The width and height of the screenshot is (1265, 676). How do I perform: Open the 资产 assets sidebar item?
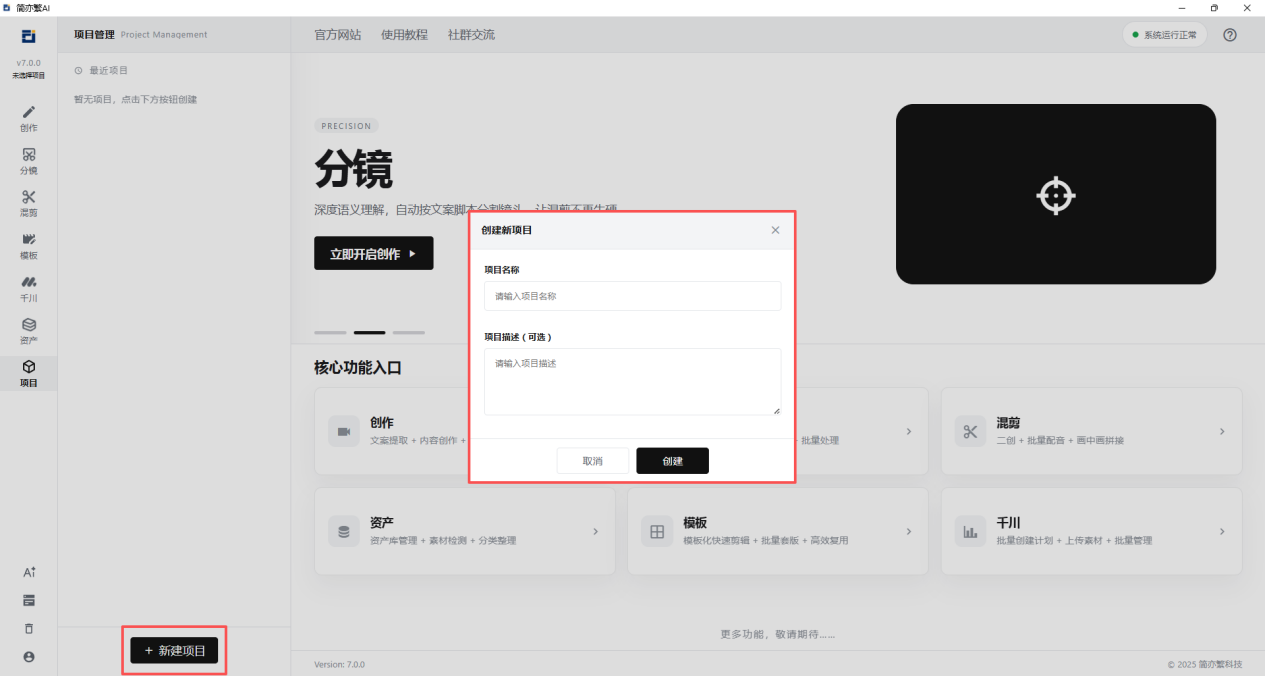tap(29, 331)
